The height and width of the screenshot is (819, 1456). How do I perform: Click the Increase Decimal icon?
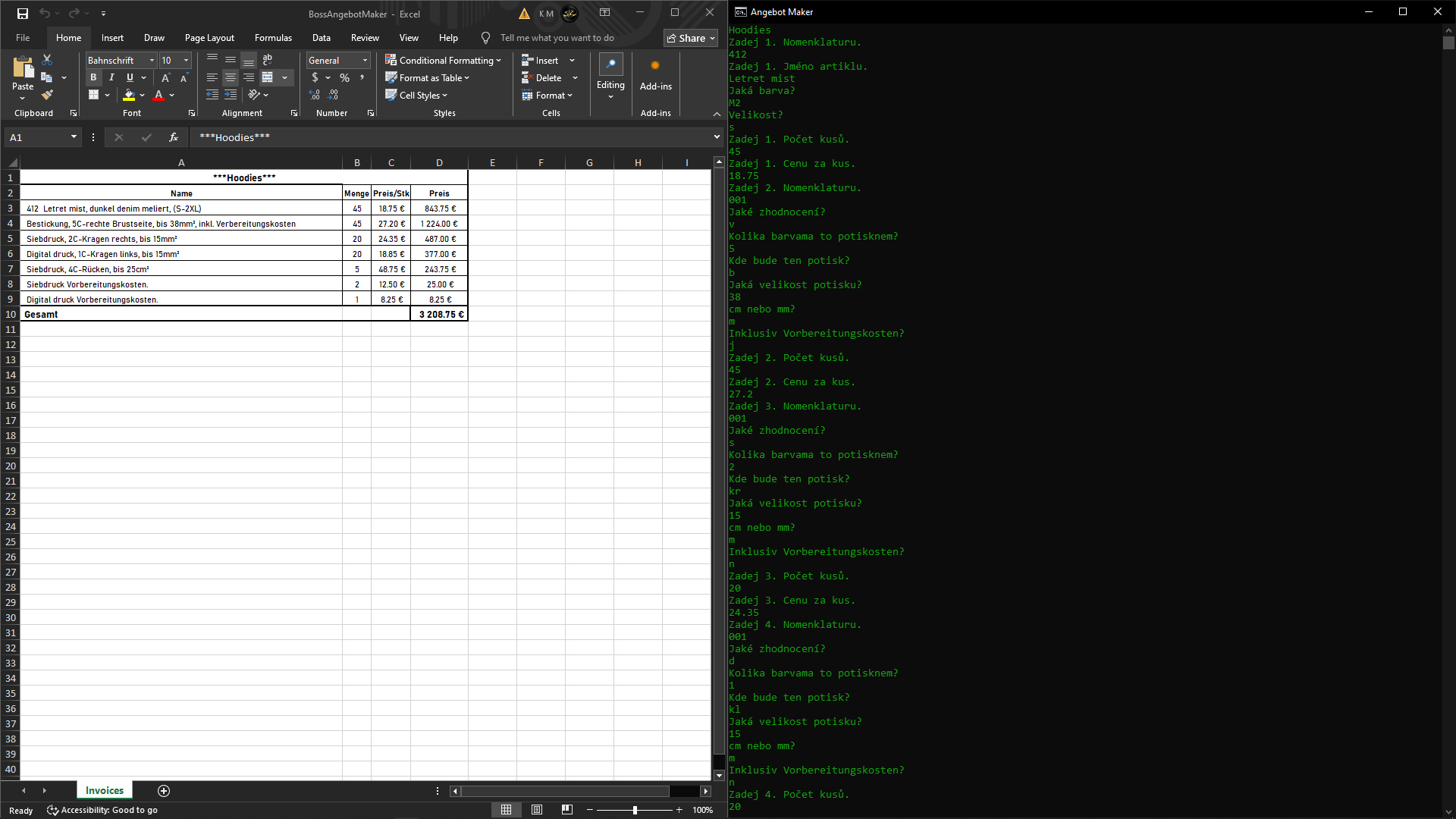pos(315,95)
